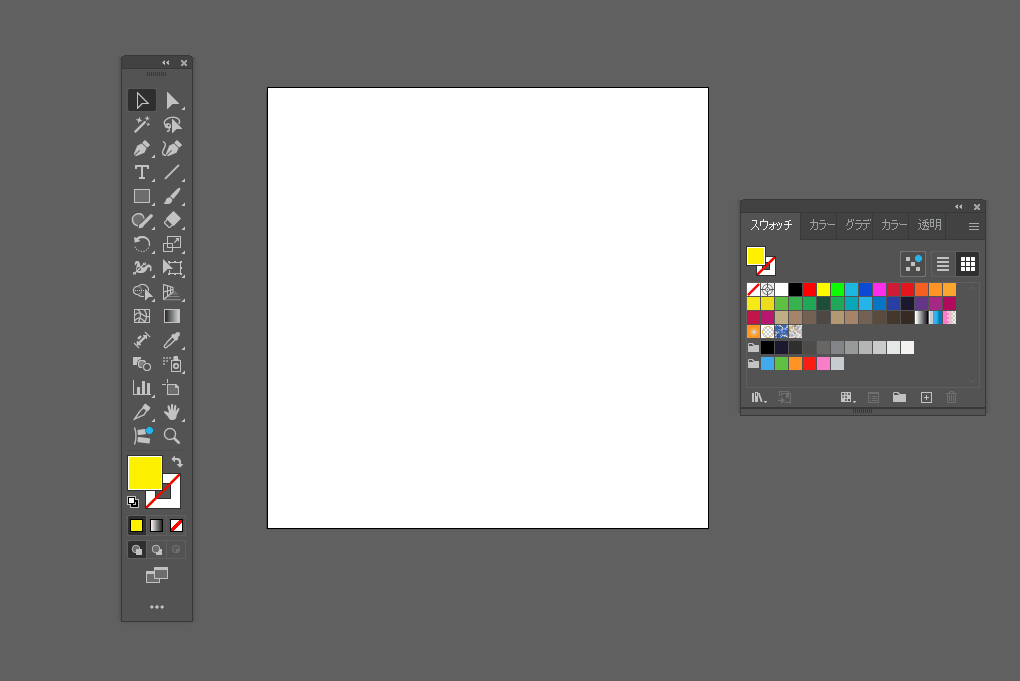Pick the magenta swatch in the top row
1020x681 pixels.
click(879, 289)
